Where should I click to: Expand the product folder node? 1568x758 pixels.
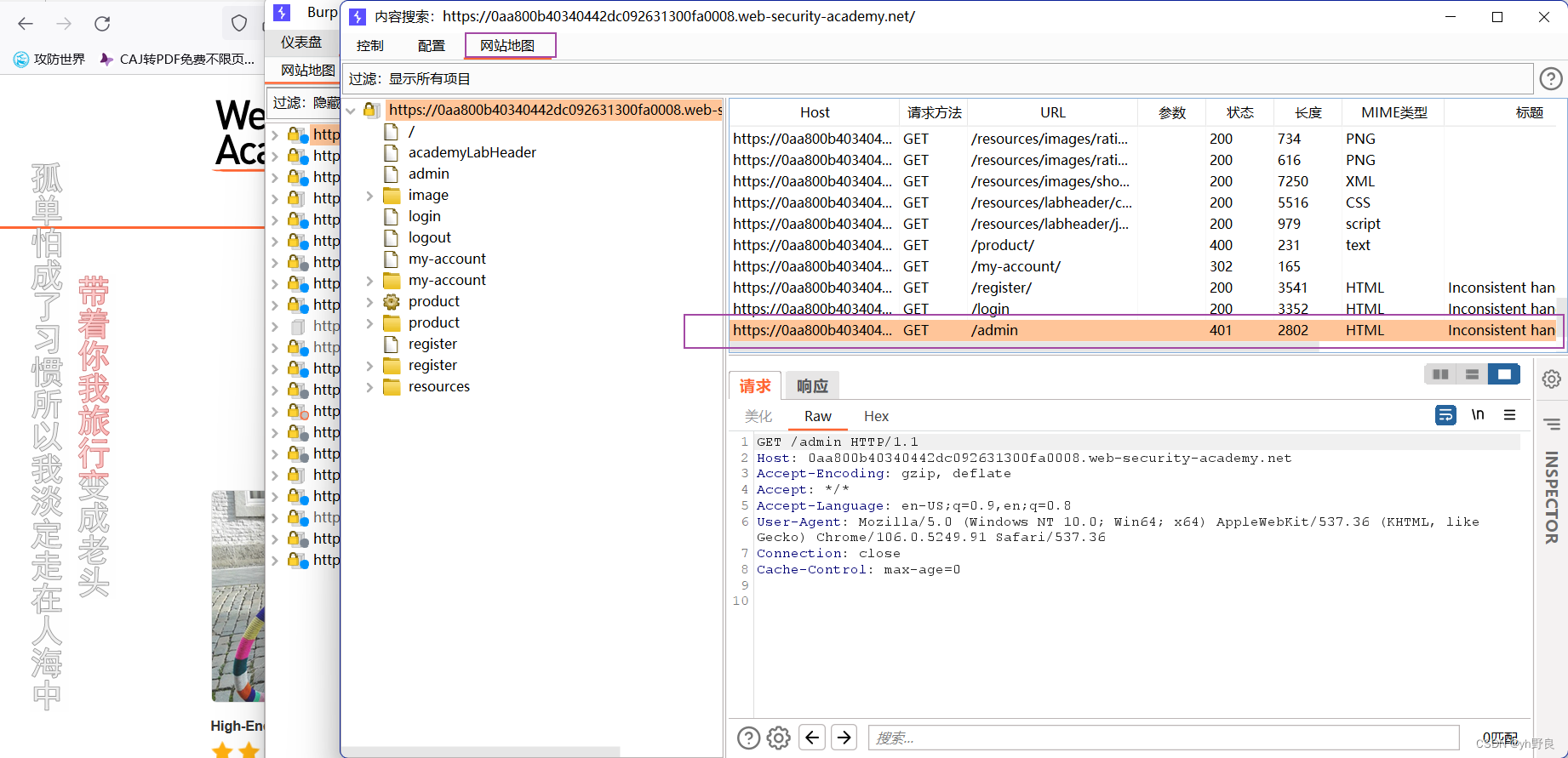pyautogui.click(x=369, y=323)
